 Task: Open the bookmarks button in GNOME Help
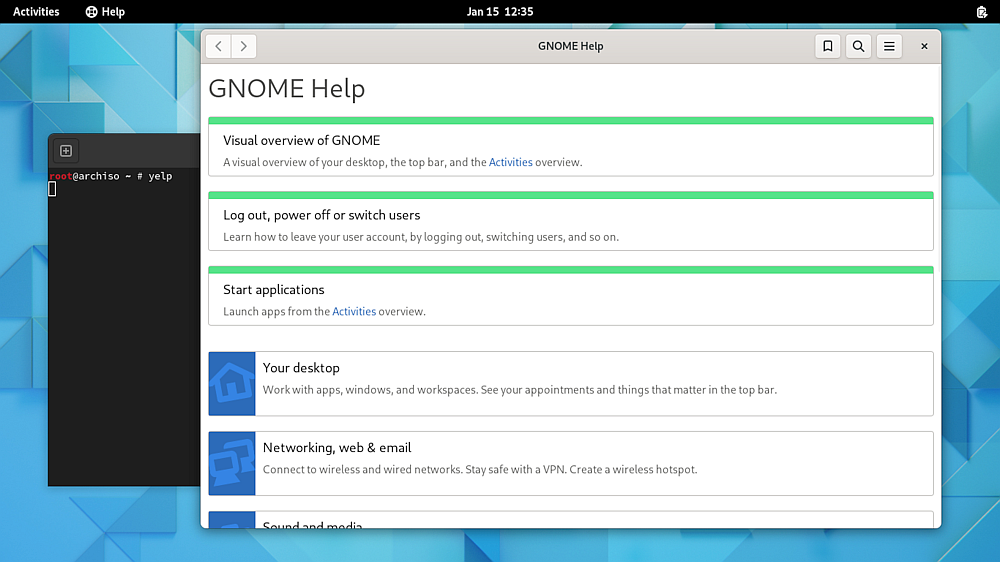tap(828, 46)
